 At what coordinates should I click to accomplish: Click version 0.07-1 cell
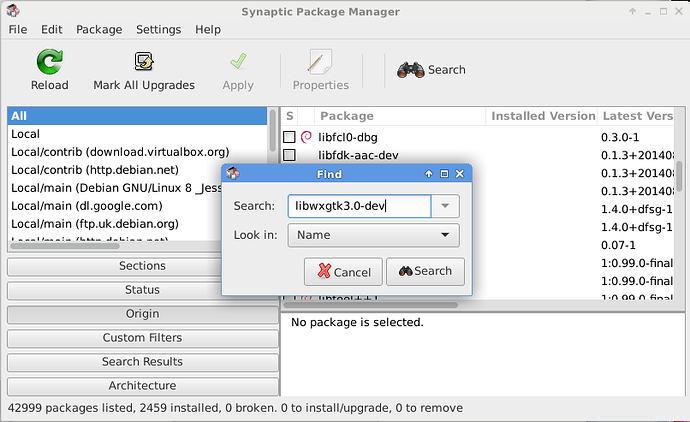tap(618, 245)
